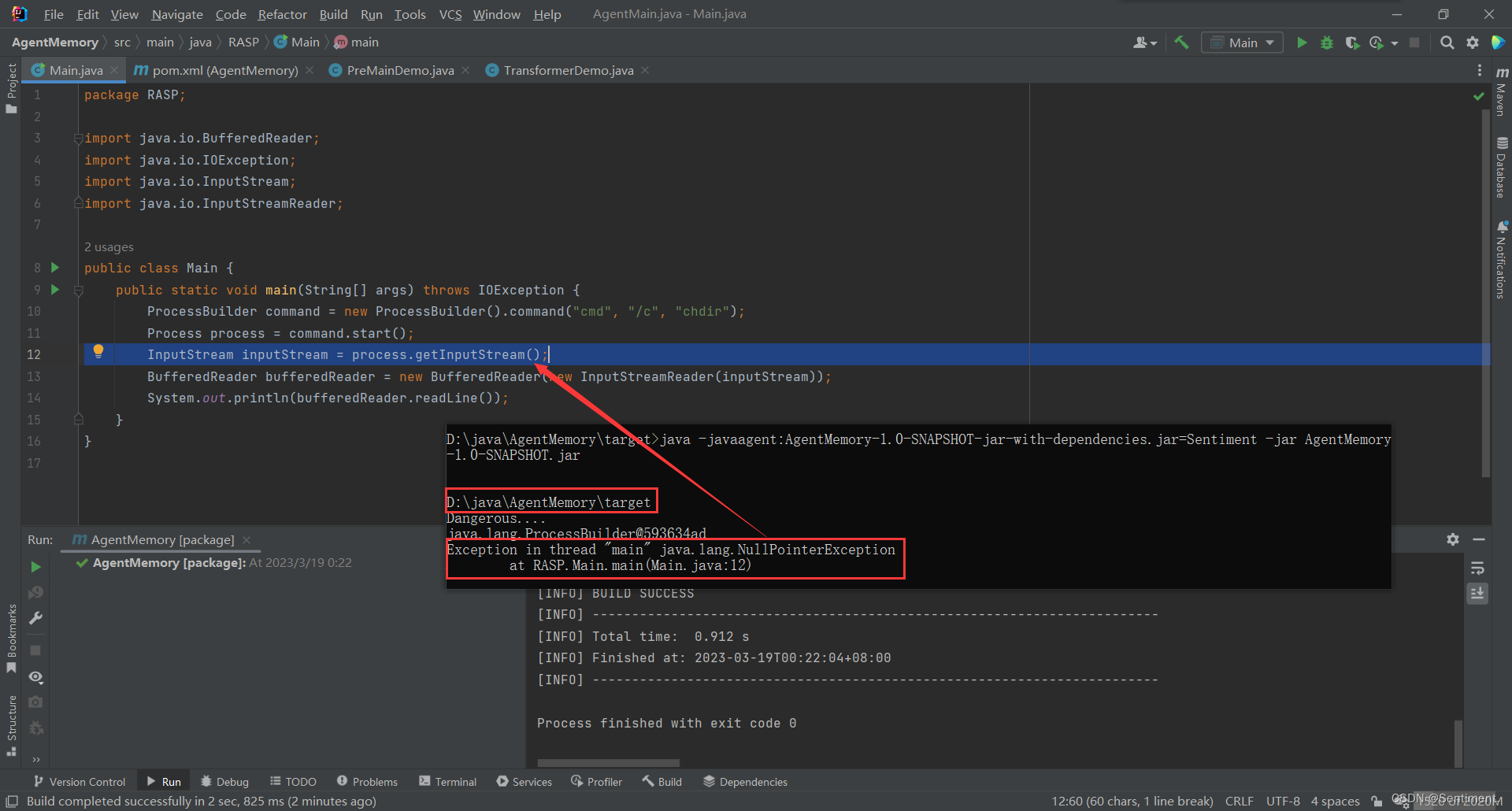
Task: Rerun AgentMemory package in Run panel
Action: [35, 567]
